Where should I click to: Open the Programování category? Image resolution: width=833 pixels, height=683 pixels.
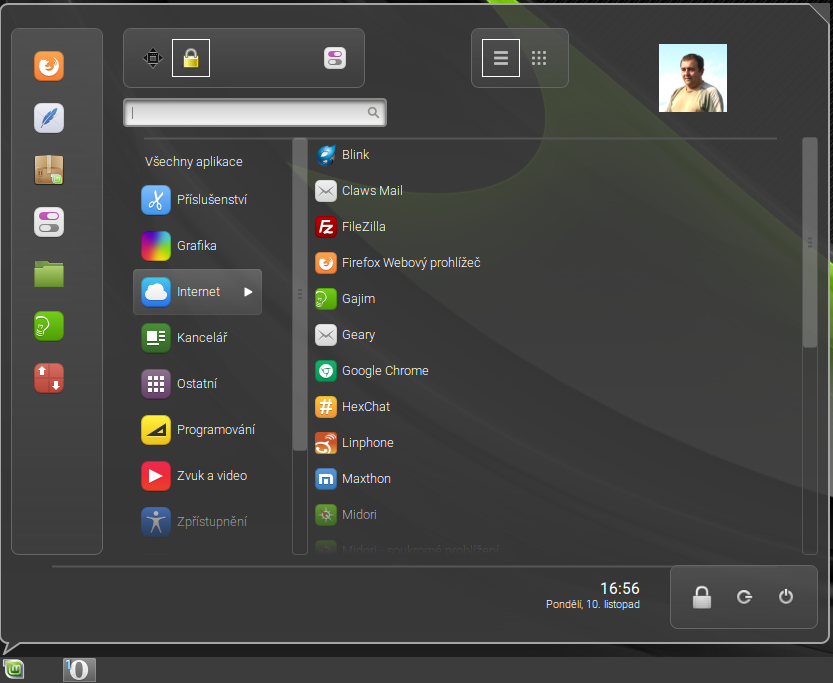[x=197, y=430]
